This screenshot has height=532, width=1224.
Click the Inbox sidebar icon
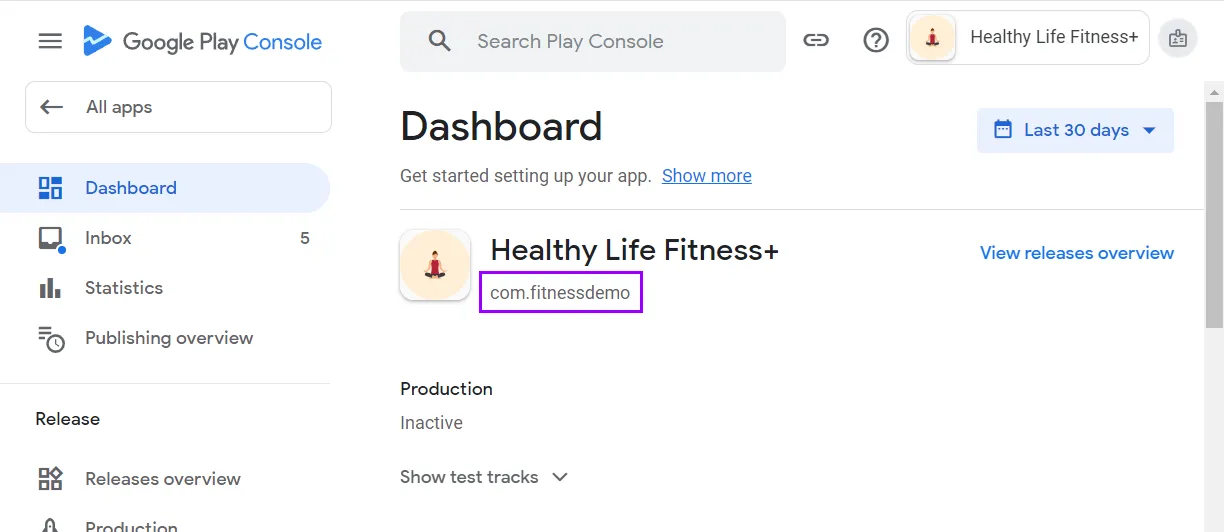(50, 238)
